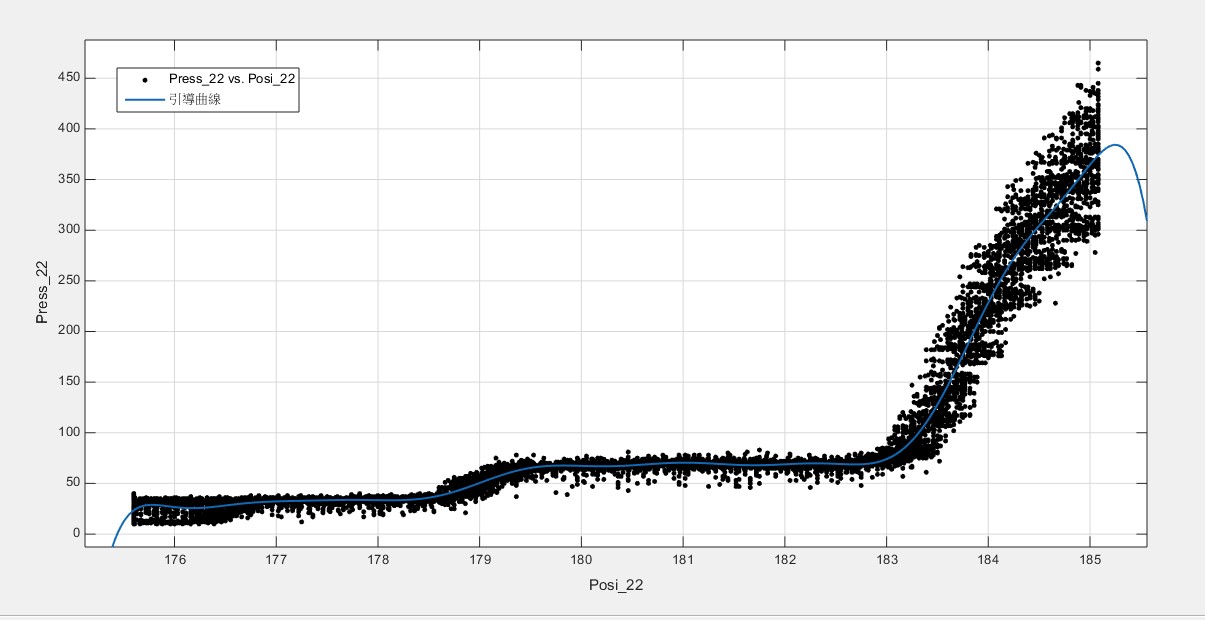Click the x-axis tick label 181
1205x620 pixels.
click(683, 558)
